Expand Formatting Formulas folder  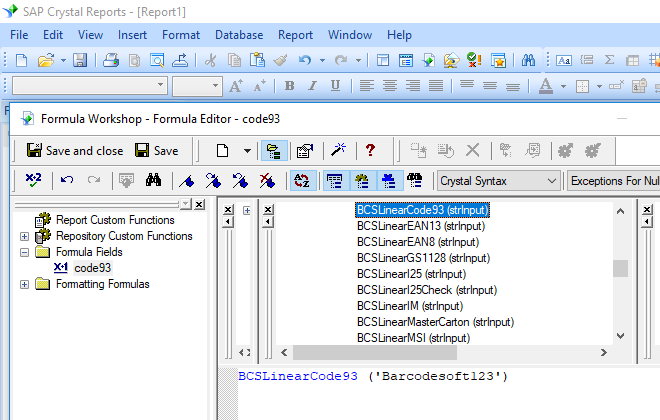pos(24,284)
